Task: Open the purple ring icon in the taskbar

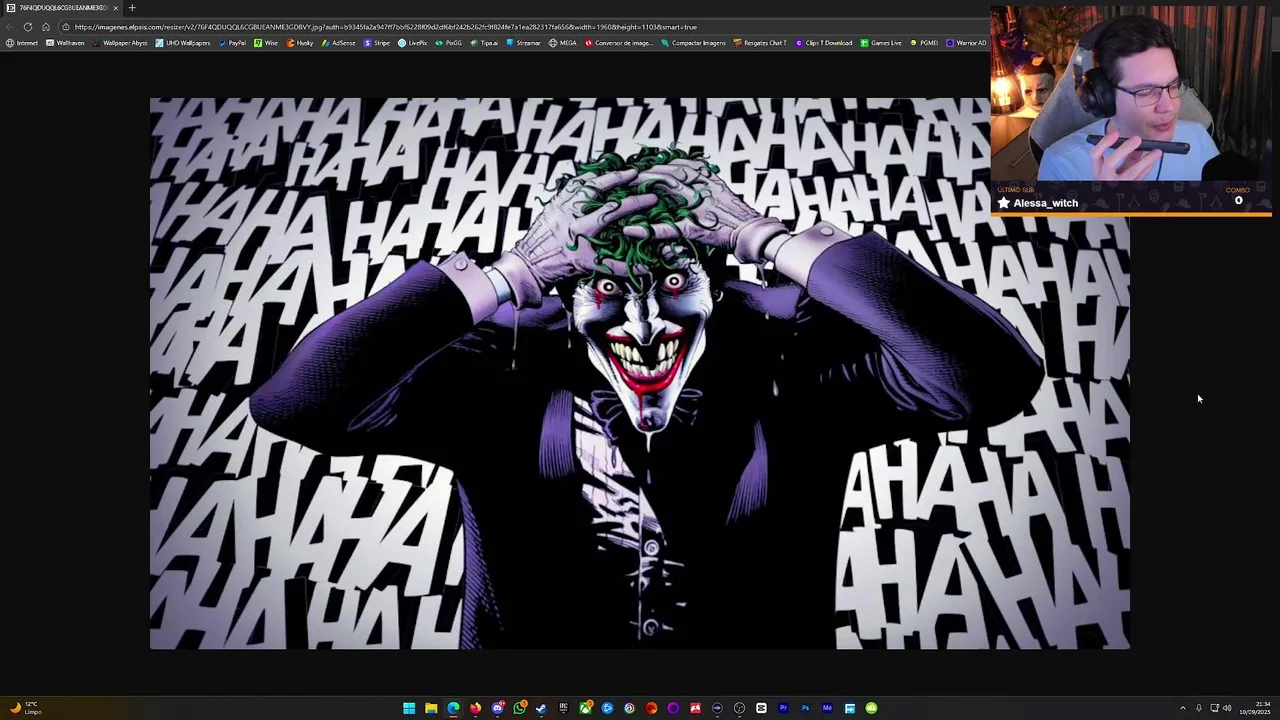Action: click(673, 708)
